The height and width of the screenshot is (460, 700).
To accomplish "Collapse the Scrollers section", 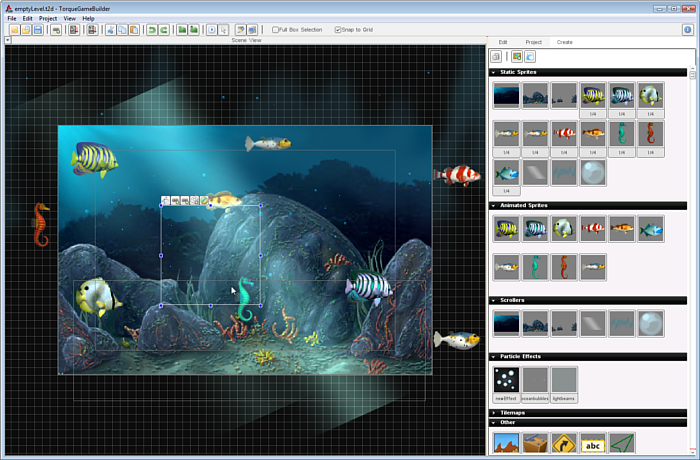I will tap(493, 300).
